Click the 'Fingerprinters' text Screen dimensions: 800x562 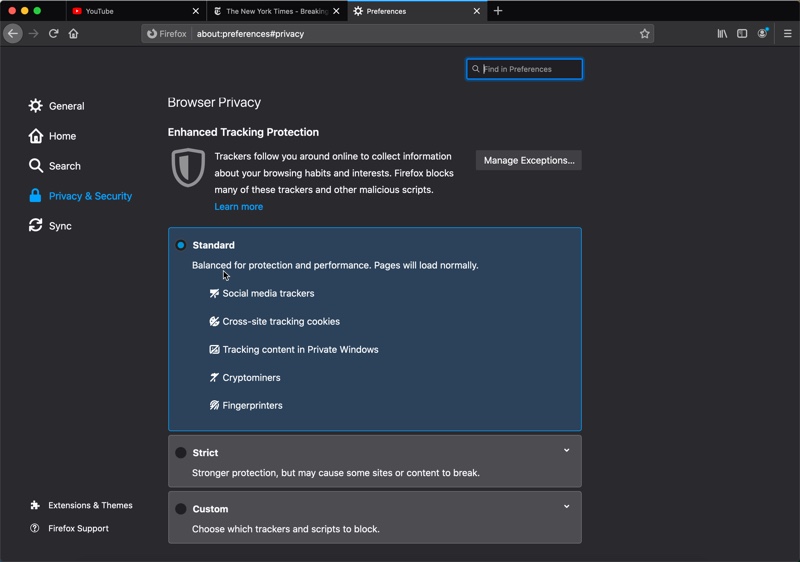[253, 405]
